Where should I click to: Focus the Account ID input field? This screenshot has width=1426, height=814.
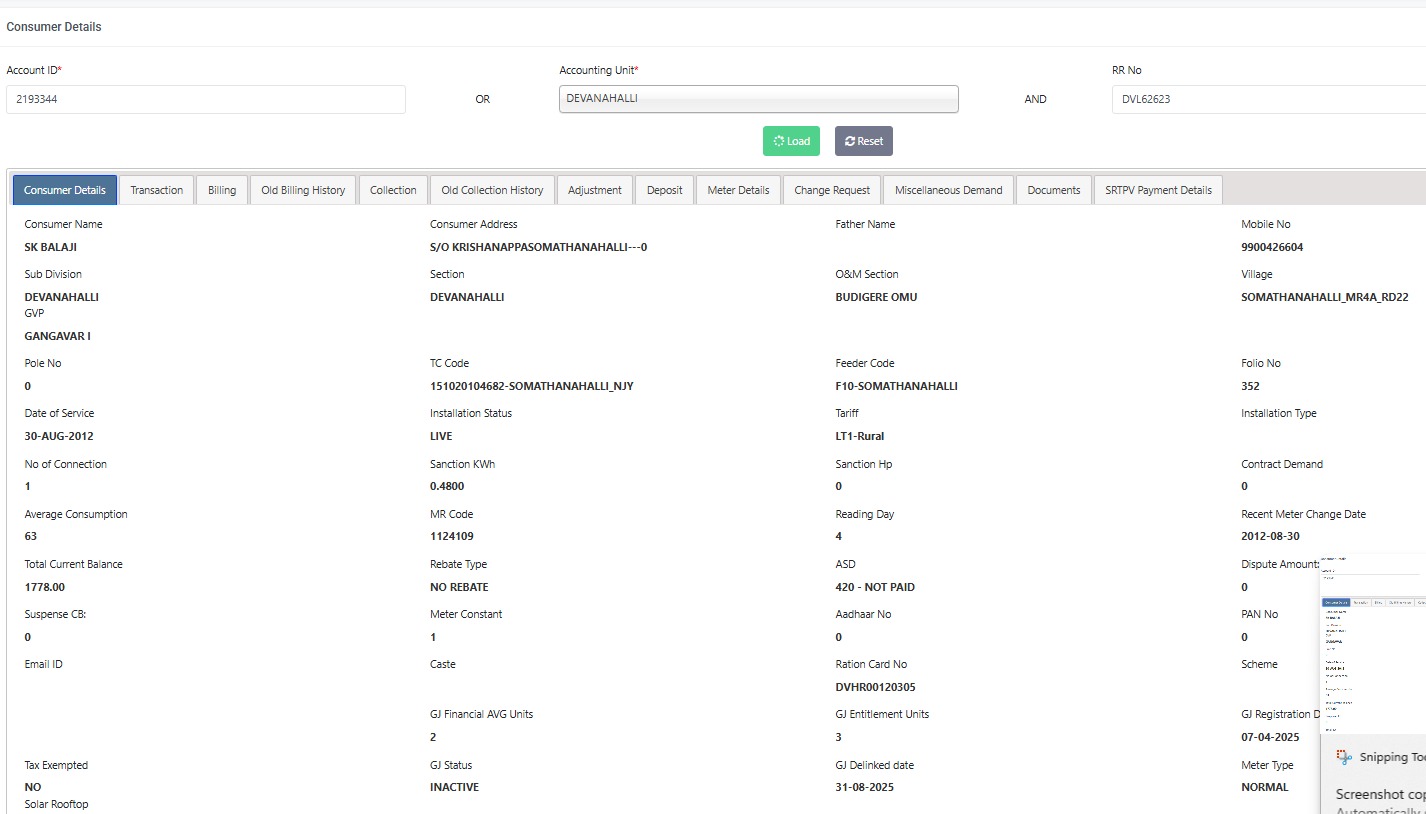[206, 99]
